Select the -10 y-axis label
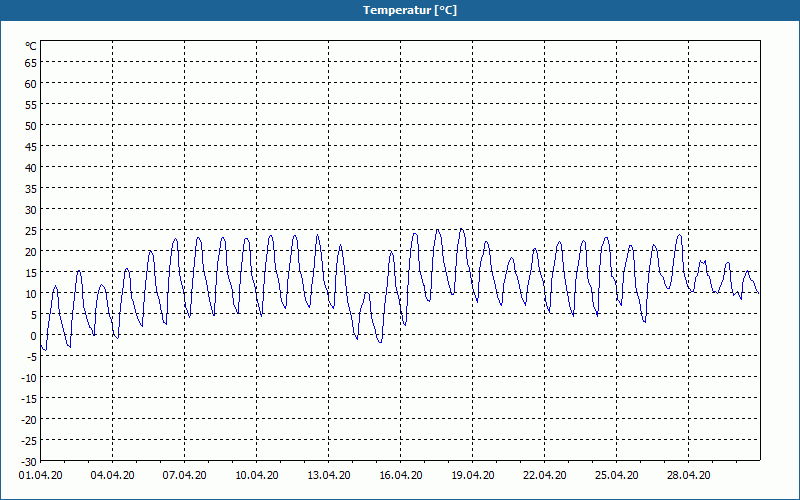 29,378
